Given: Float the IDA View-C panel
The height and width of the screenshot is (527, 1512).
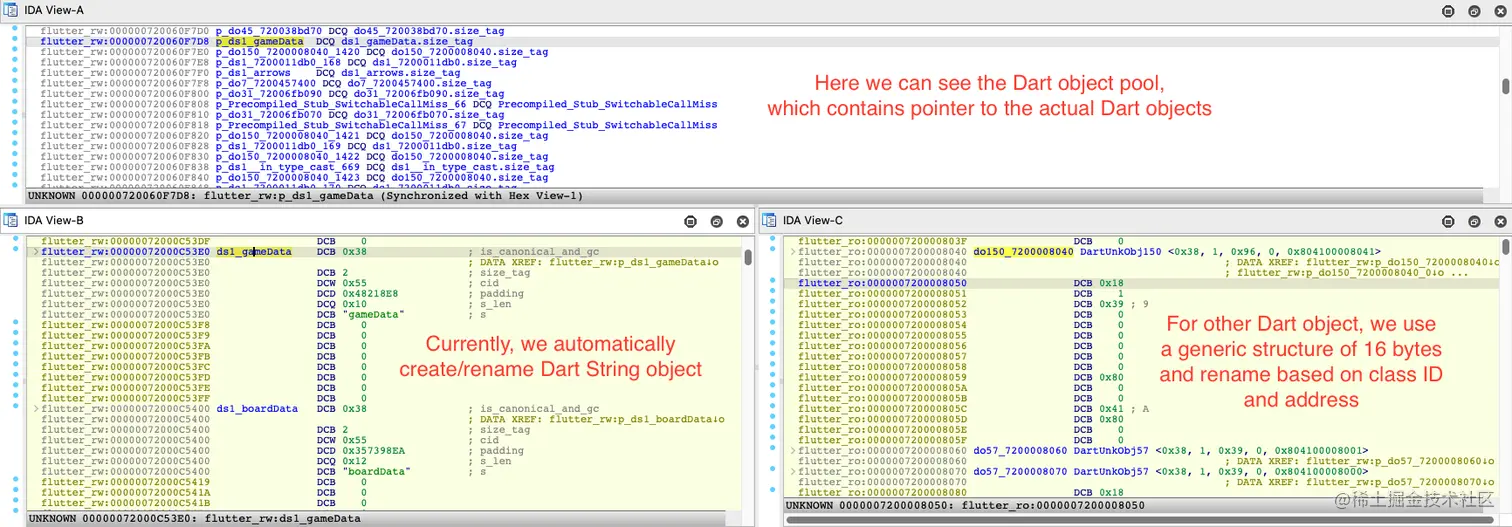Looking at the screenshot, I should click(1448, 221).
